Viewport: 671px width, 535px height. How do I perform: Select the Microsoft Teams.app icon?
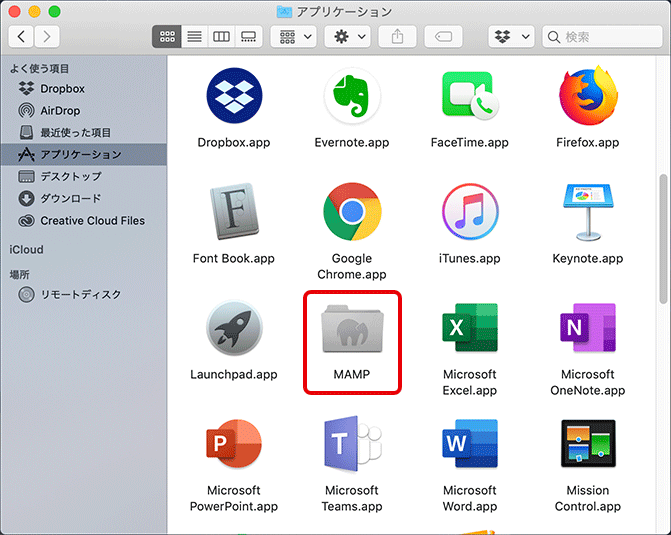(x=352, y=444)
